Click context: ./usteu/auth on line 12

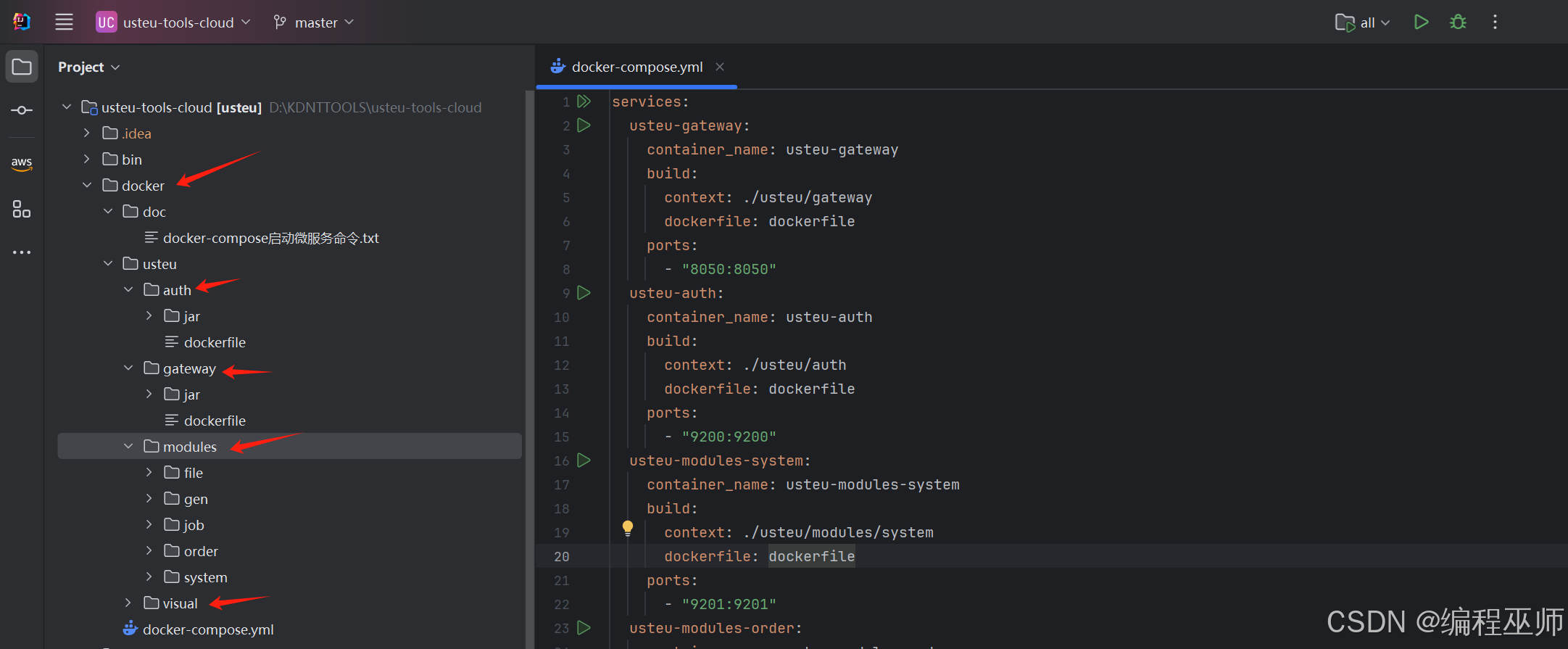tap(755, 365)
